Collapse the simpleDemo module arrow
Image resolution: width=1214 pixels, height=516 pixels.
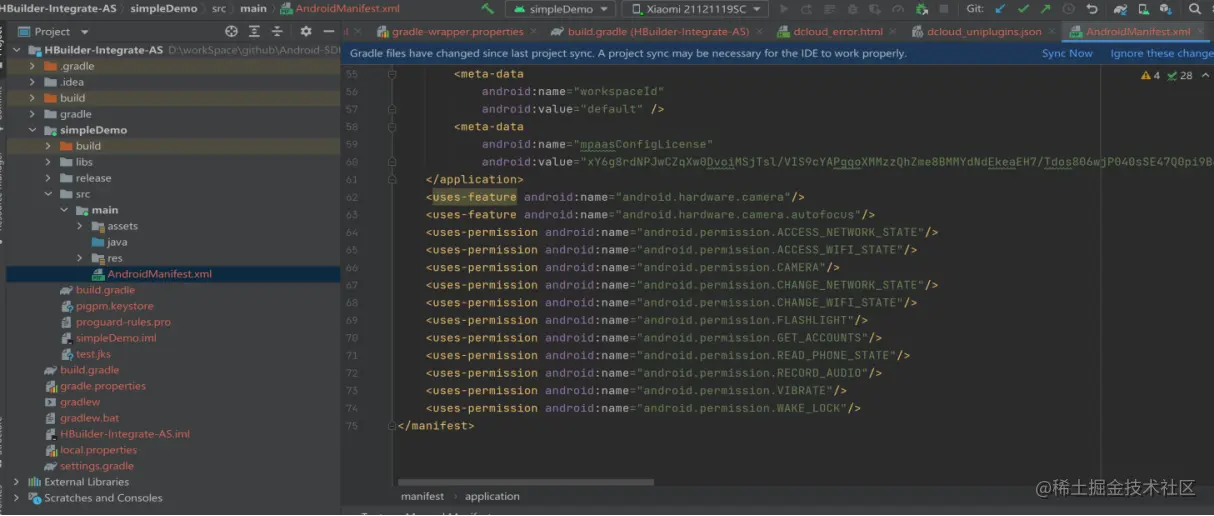click(x=34, y=130)
